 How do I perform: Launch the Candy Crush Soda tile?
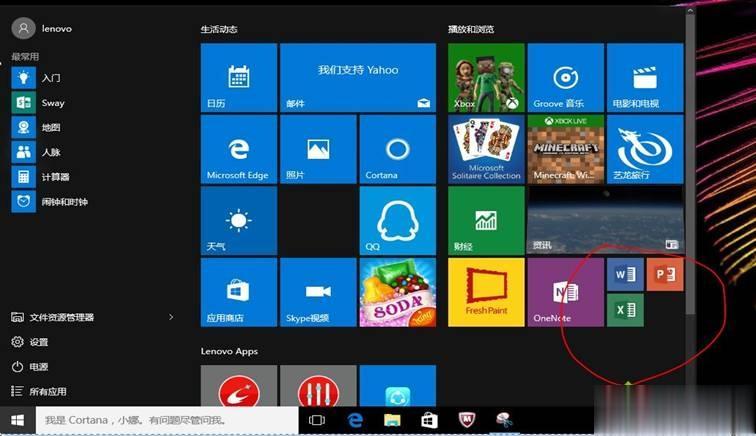click(398, 292)
